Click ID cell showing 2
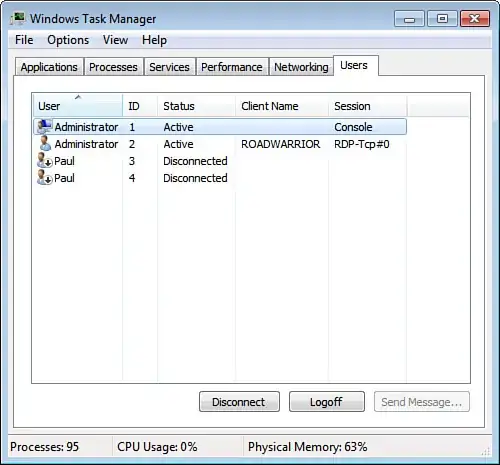Viewport: 500px width, 465px height. pyautogui.click(x=132, y=144)
